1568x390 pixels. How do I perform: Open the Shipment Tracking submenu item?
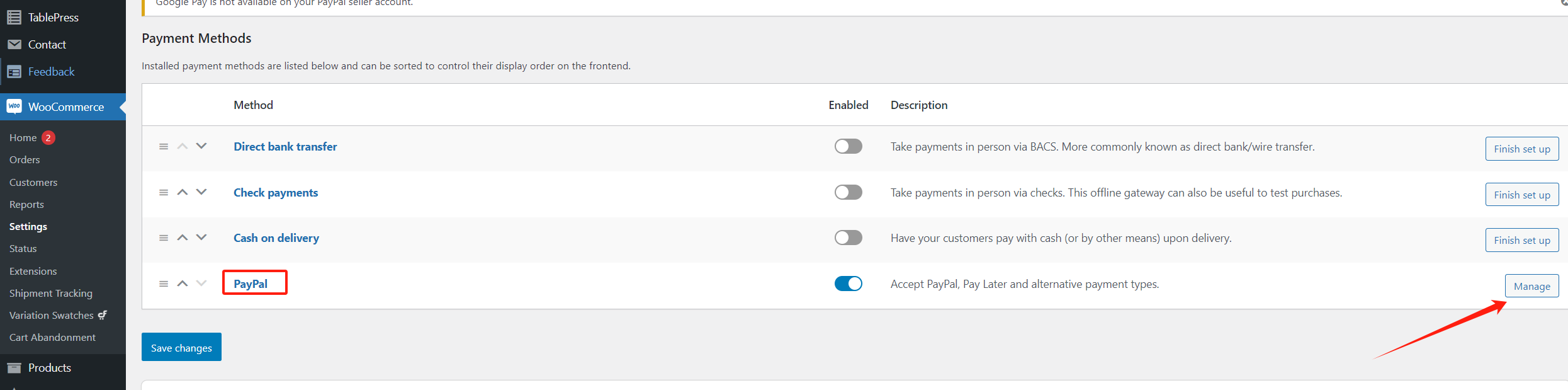coord(50,293)
